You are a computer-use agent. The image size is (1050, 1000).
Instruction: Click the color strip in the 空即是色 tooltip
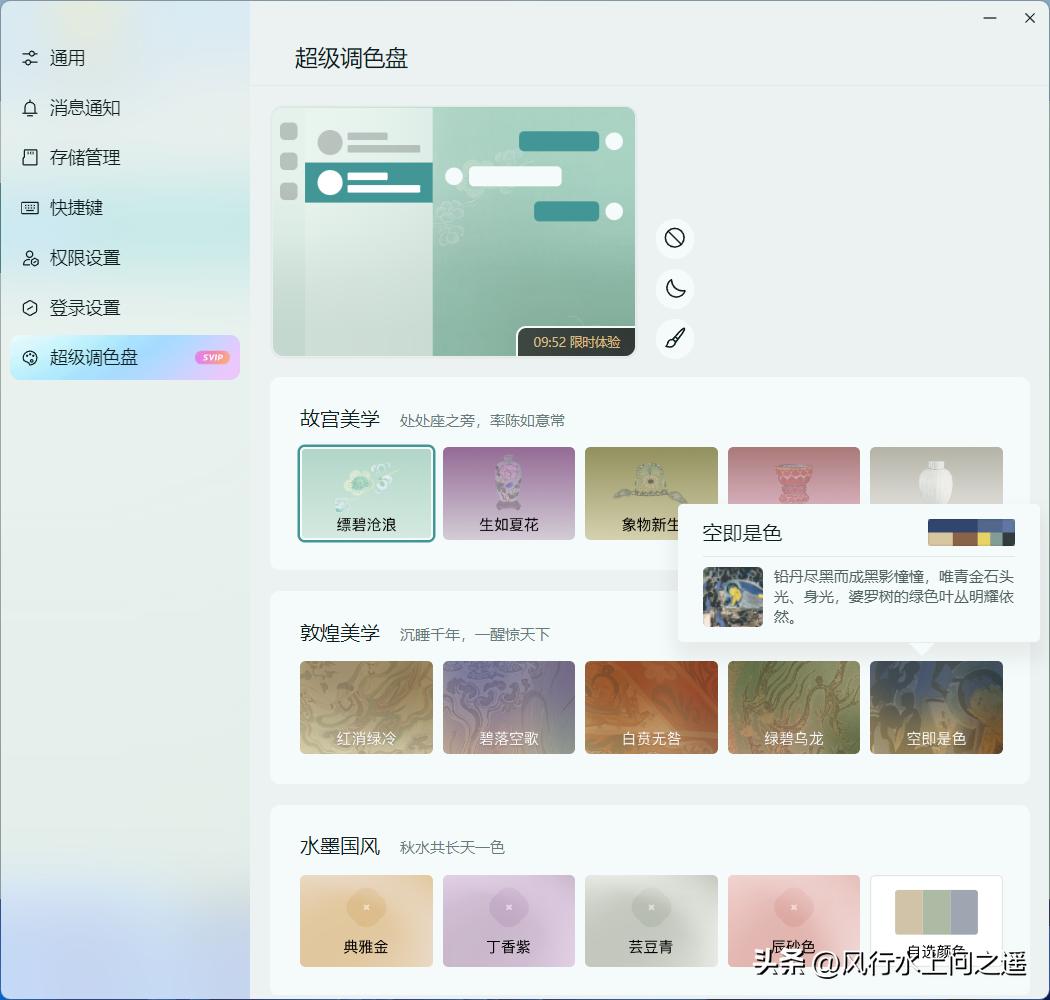click(x=972, y=532)
